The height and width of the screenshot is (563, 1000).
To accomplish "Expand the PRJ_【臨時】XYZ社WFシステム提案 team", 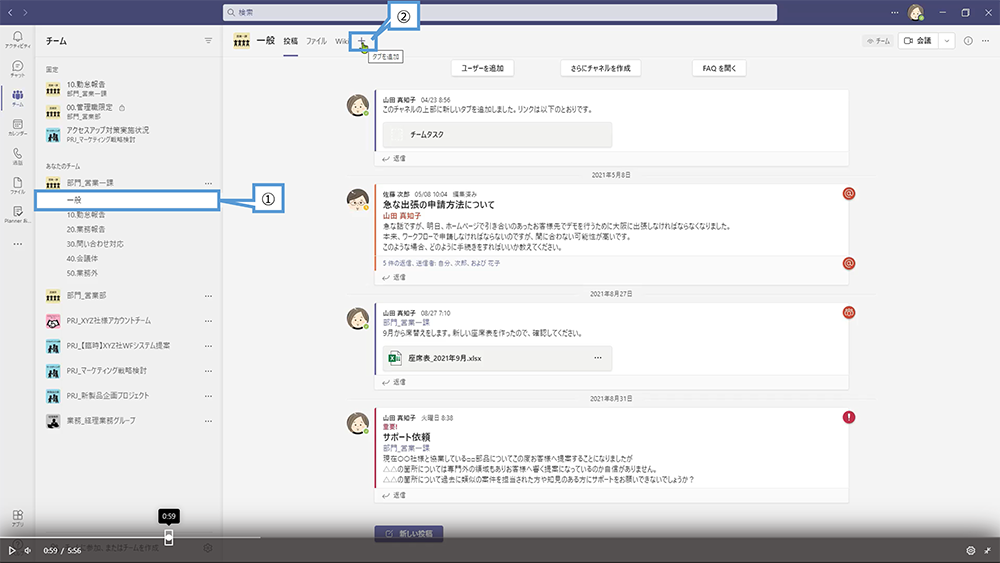I will click(x=118, y=346).
